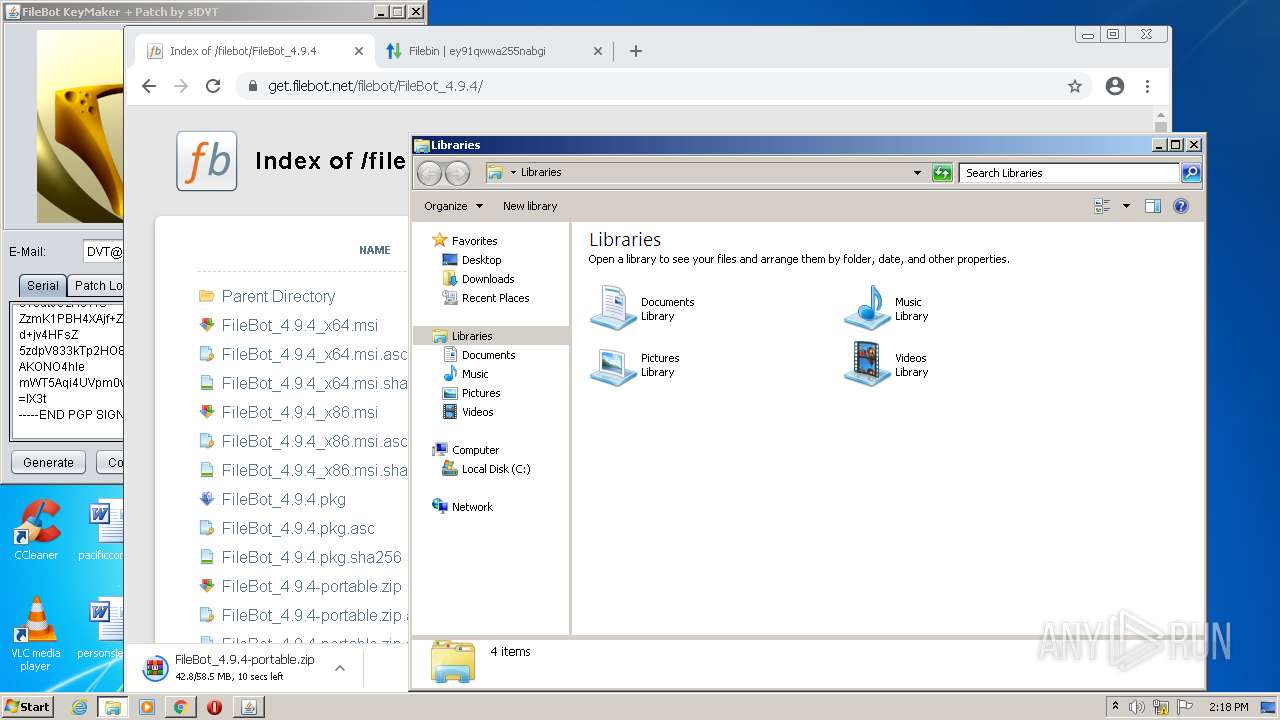This screenshot has height=720, width=1280.
Task: Select the Serial tab in KeyMaker
Action: point(42,285)
